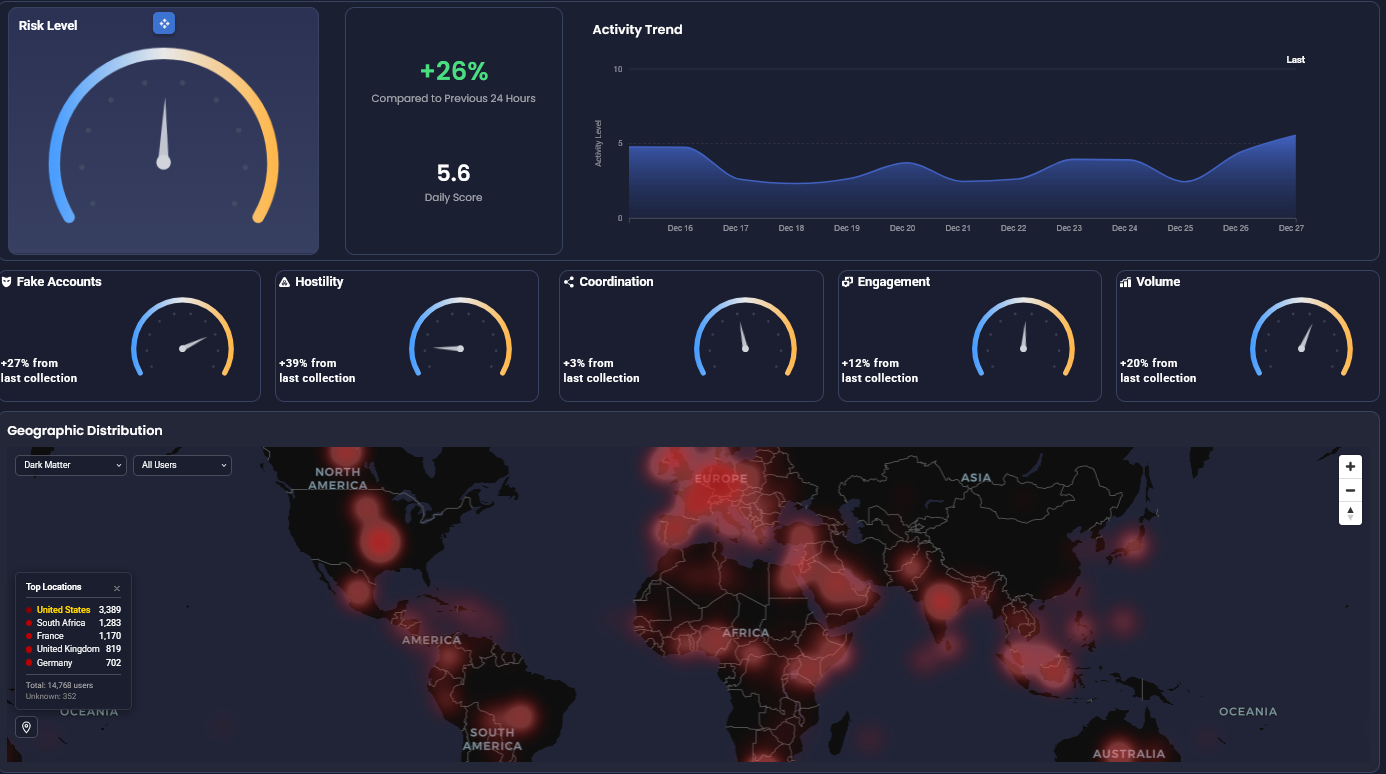Click the +20% from last collection text
The image size is (1386, 774).
tap(1158, 371)
